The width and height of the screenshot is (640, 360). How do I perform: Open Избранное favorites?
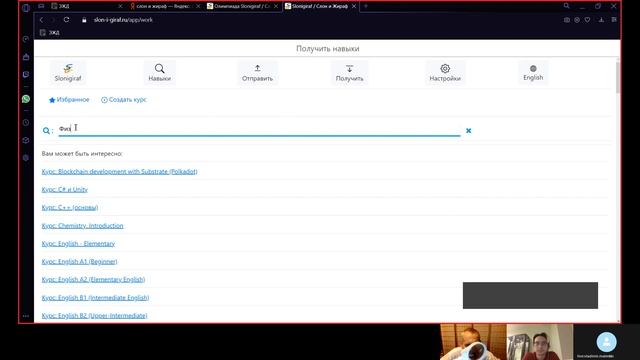click(x=69, y=100)
